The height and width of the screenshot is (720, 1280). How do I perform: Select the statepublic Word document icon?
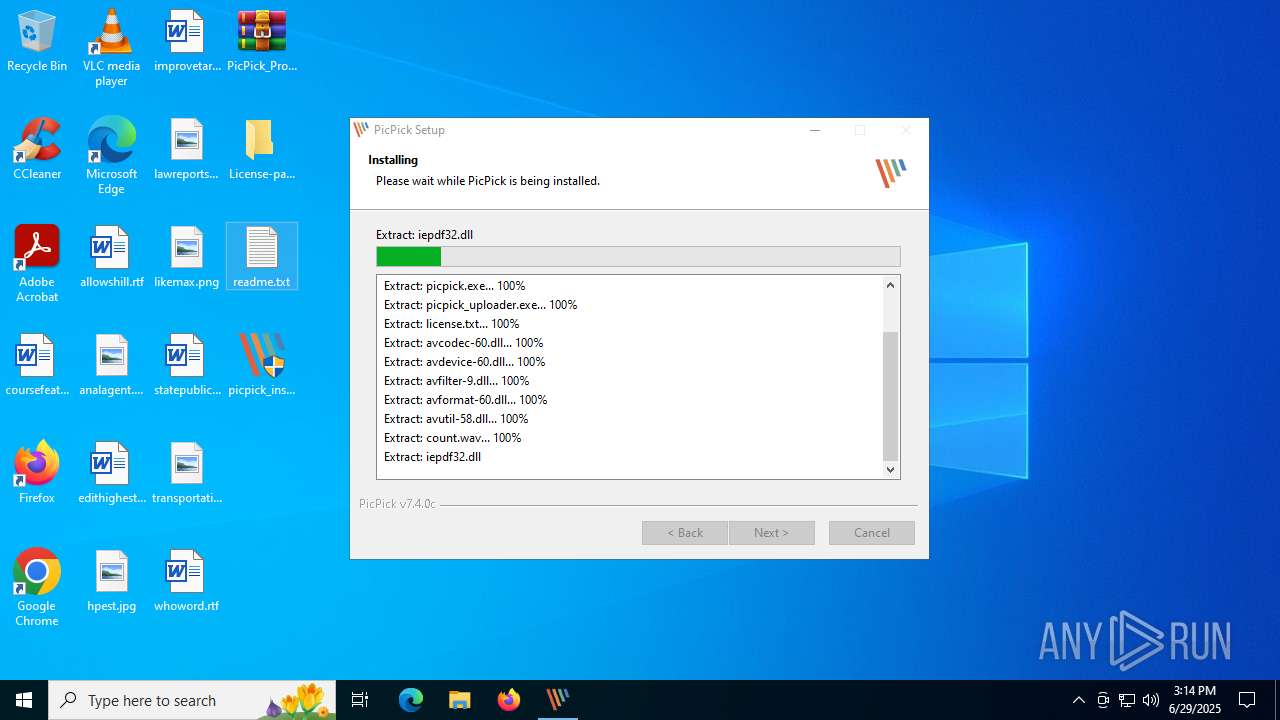coord(187,366)
